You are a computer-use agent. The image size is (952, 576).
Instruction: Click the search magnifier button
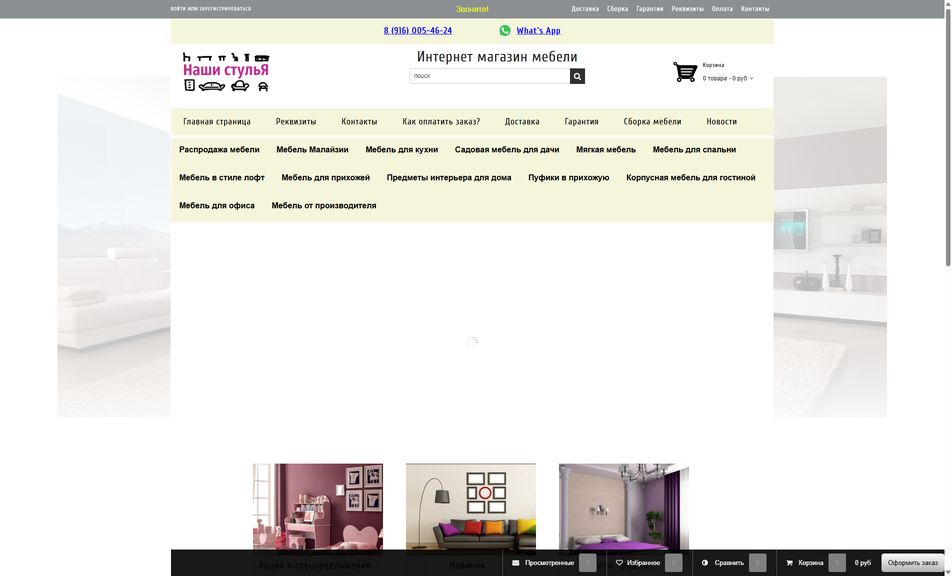tap(577, 76)
